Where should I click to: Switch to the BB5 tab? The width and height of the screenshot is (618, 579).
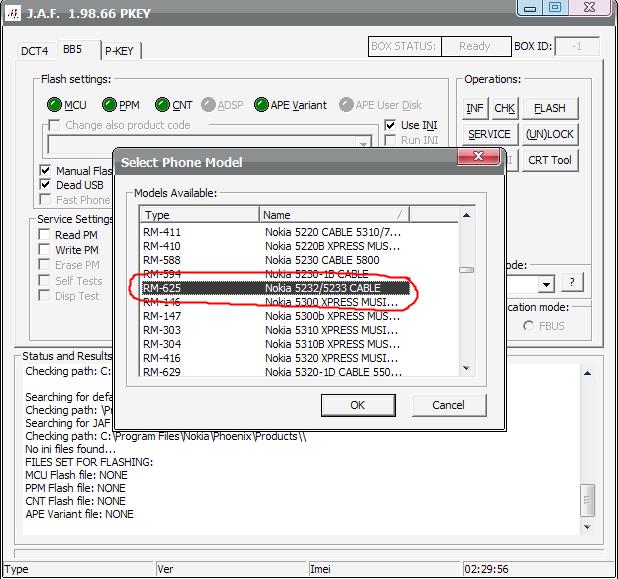pyautogui.click(x=79, y=50)
